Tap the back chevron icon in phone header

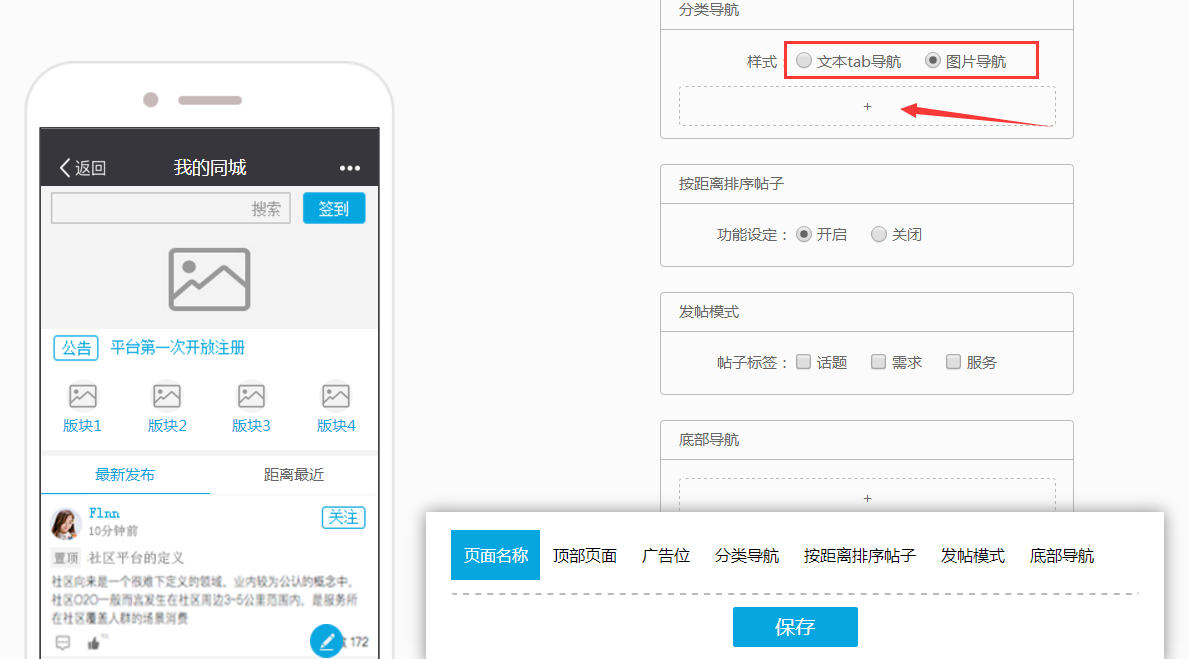[x=65, y=168]
